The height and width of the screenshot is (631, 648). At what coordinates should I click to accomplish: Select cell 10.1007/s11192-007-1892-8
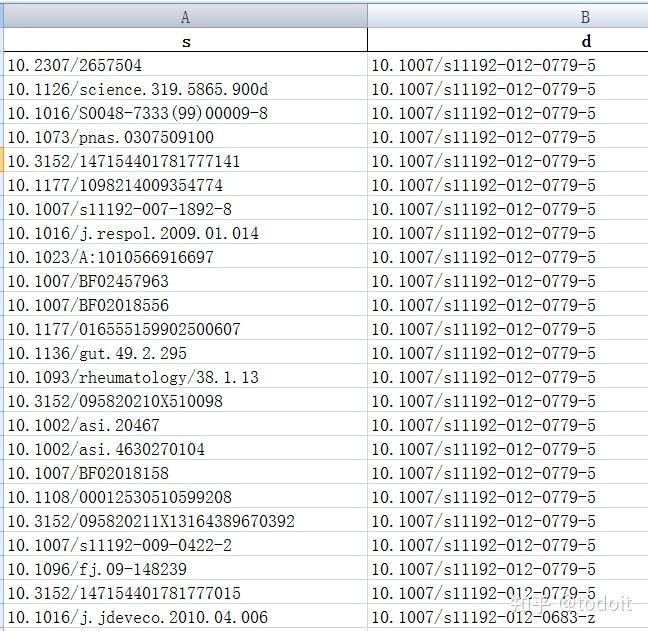coord(185,208)
